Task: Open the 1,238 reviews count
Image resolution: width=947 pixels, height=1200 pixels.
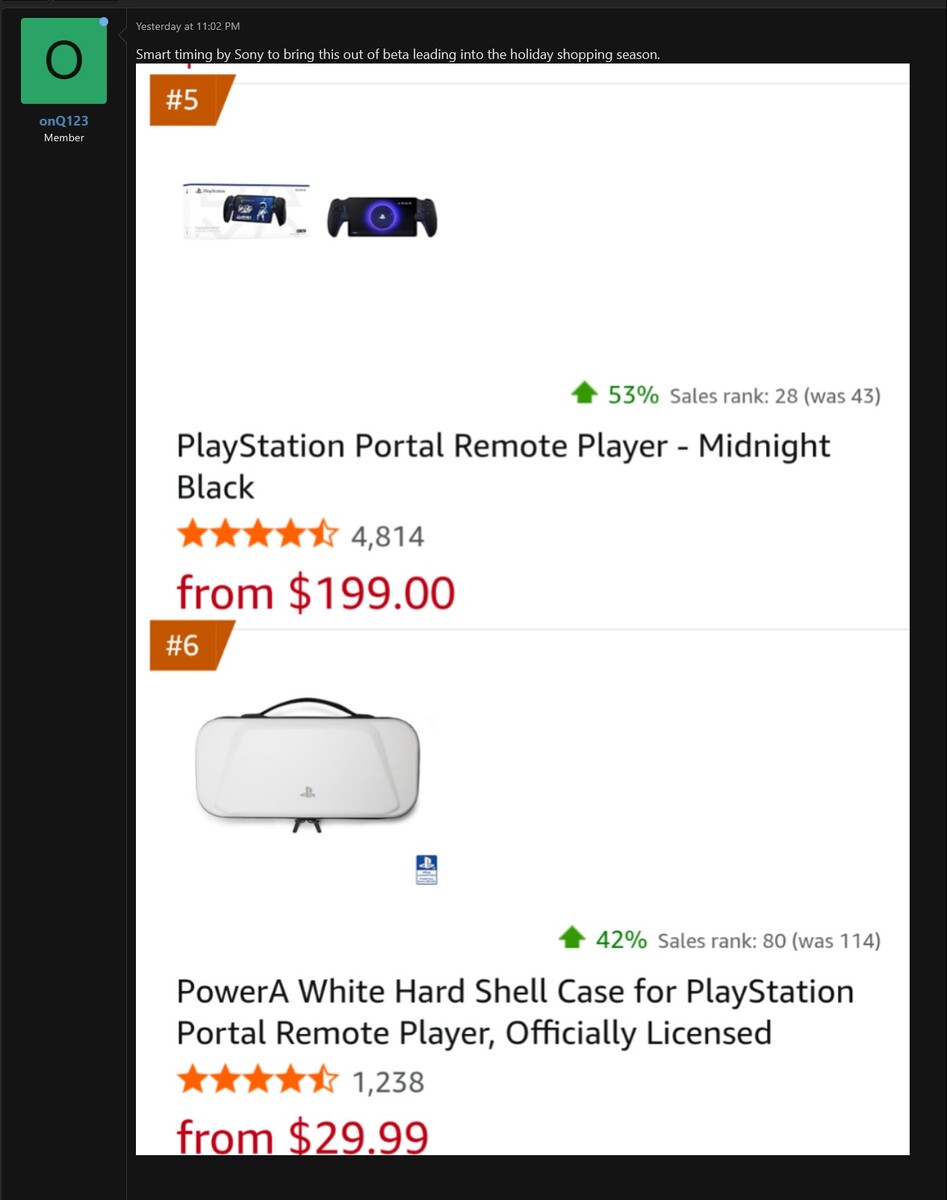Action: point(387,1082)
